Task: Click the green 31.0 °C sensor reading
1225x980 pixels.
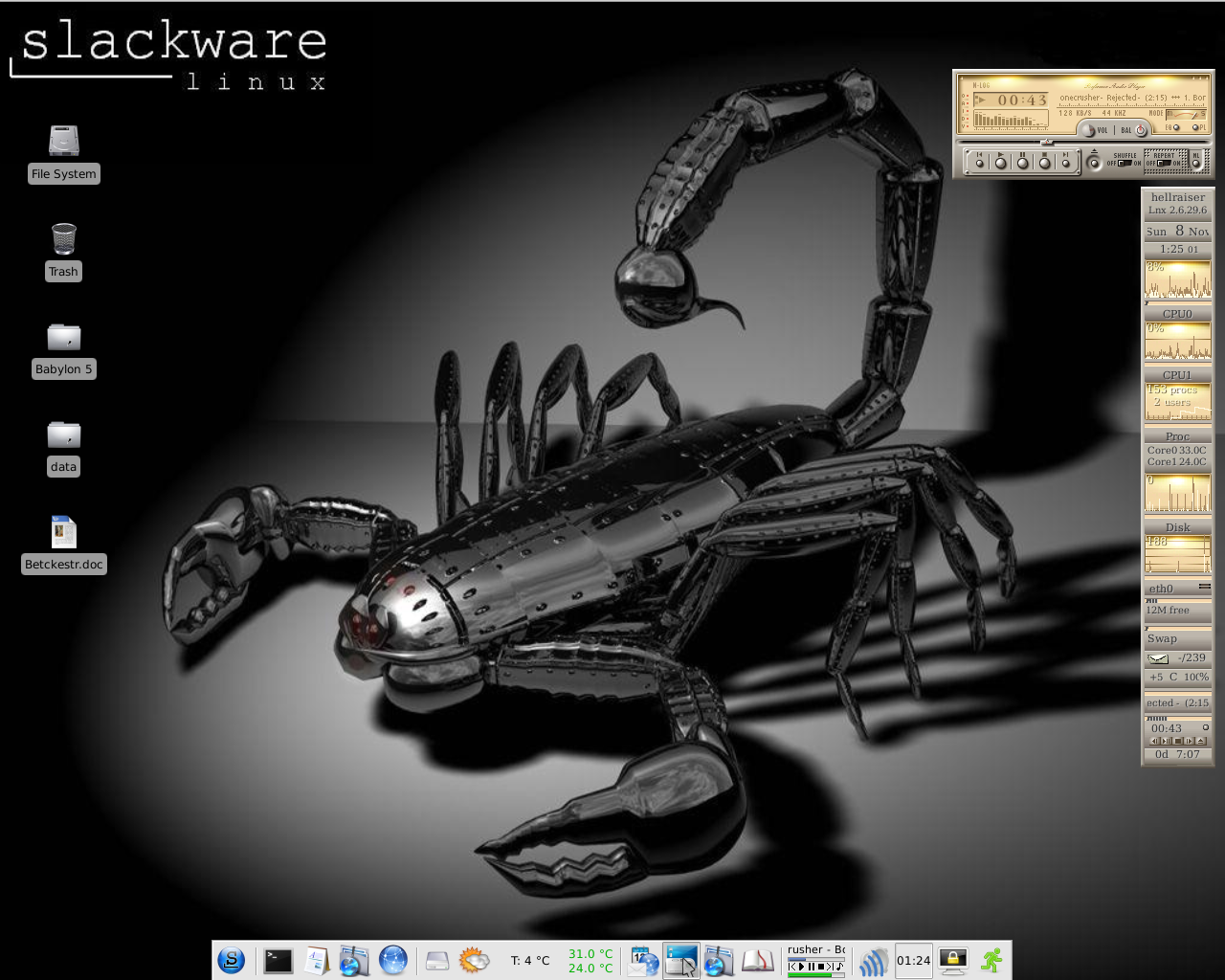Action: 590,953
